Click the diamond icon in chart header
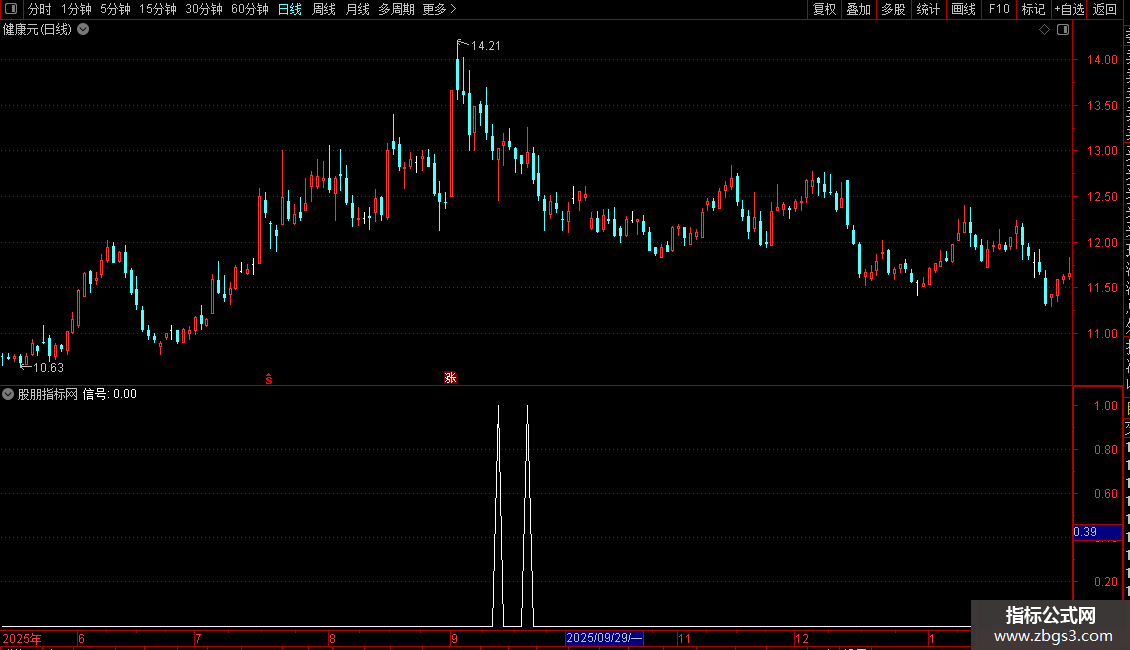 click(x=1044, y=30)
